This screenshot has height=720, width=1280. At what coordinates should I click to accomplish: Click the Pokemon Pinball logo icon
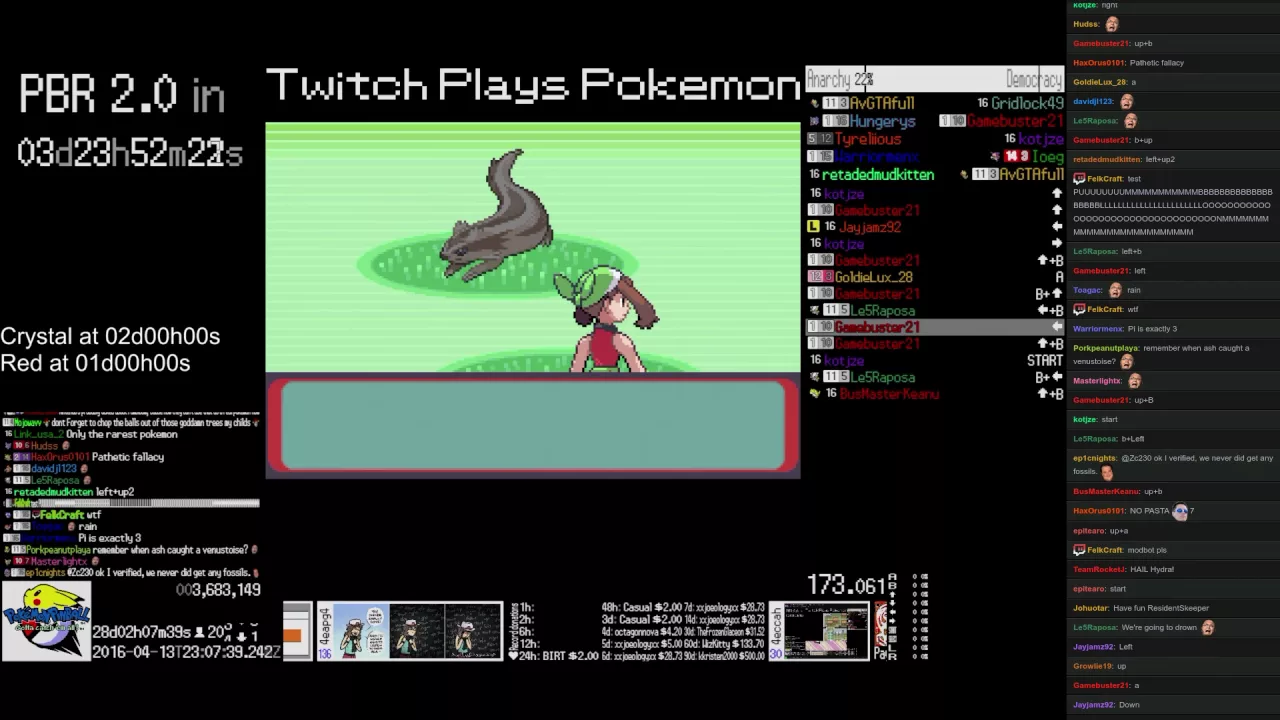click(x=46, y=621)
